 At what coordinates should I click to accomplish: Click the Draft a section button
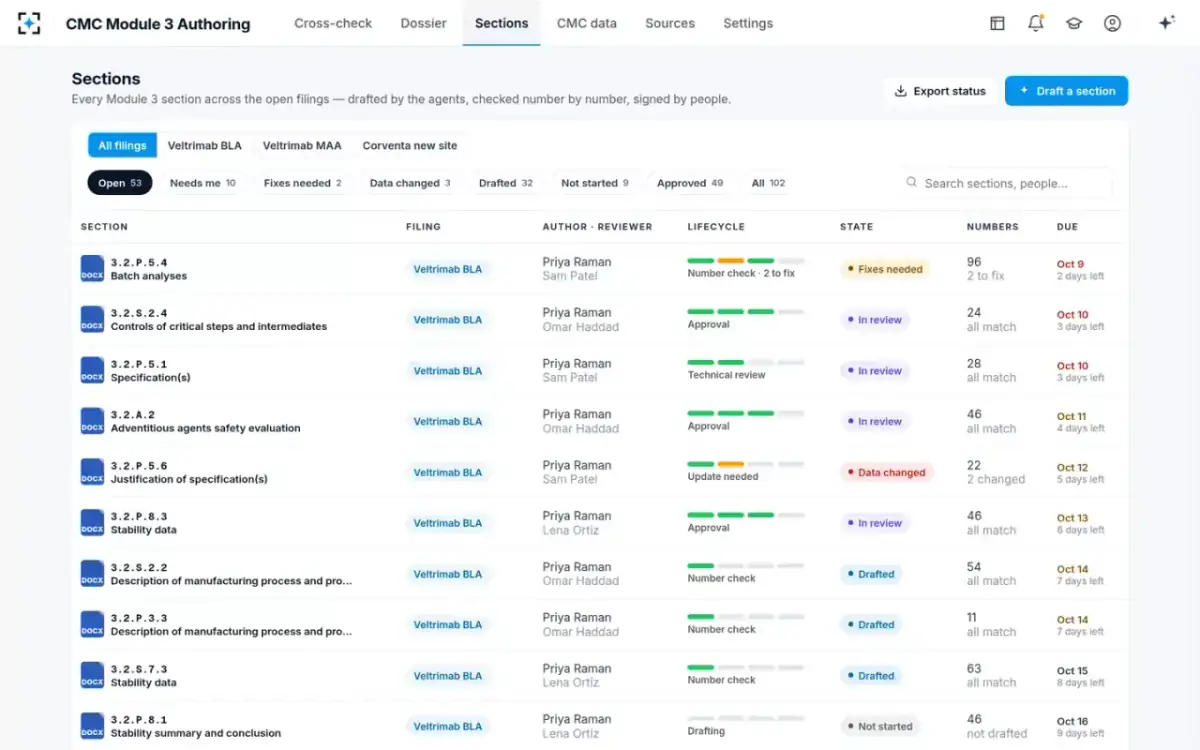click(1066, 91)
